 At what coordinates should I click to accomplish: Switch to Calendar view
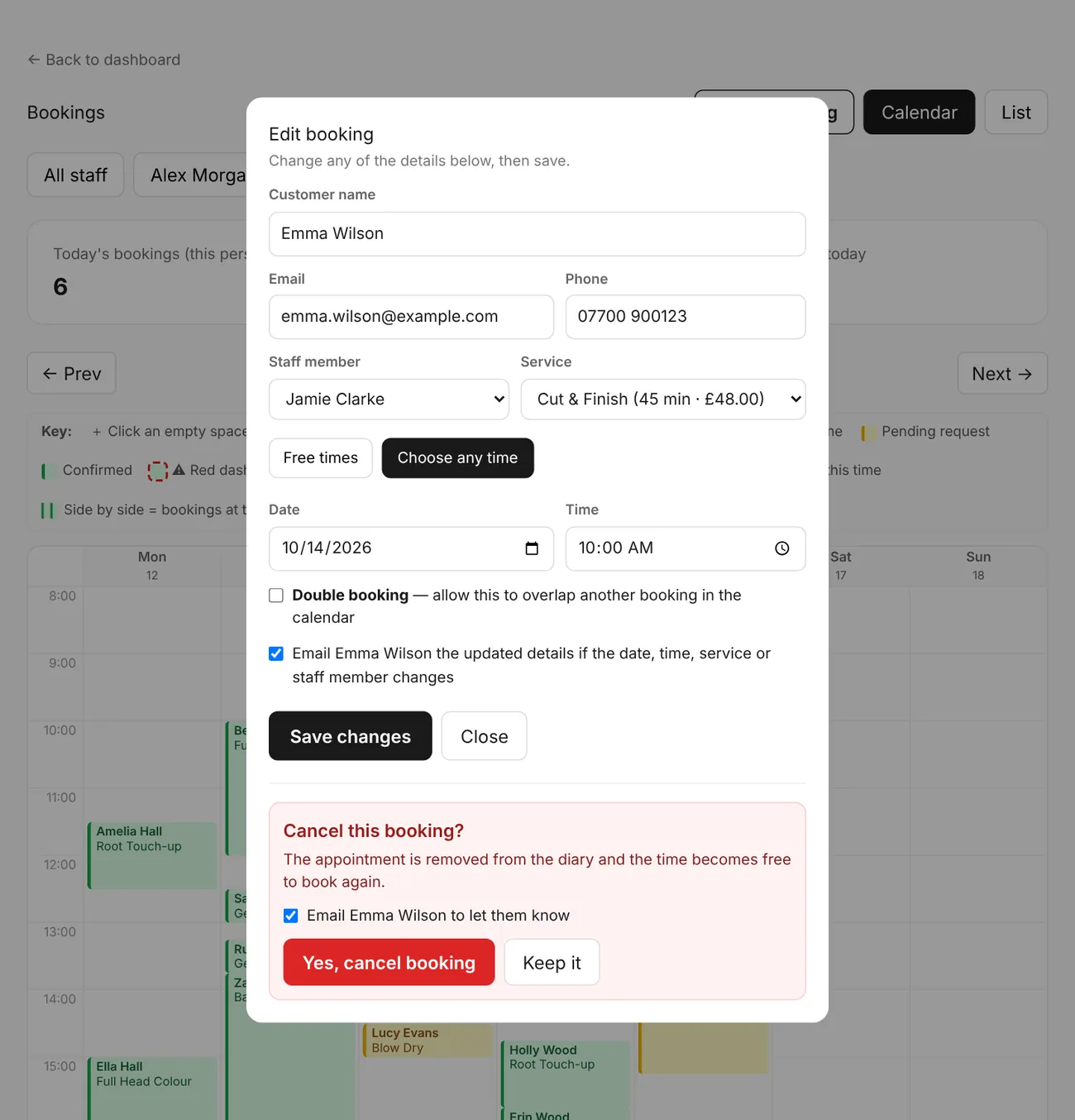click(x=919, y=112)
